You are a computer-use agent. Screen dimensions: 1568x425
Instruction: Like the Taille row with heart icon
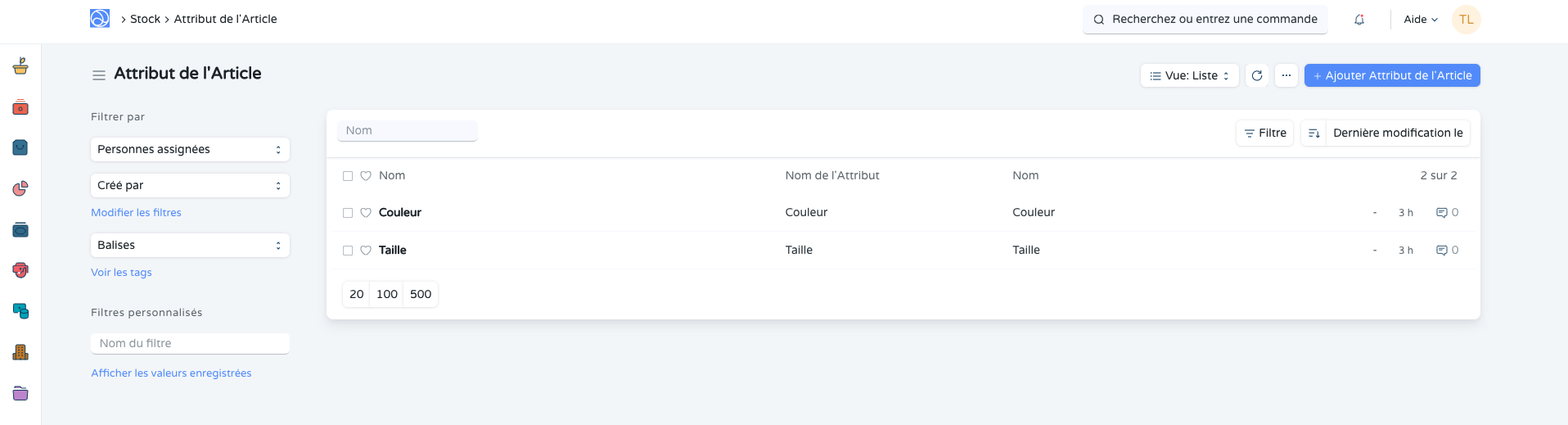tap(366, 251)
